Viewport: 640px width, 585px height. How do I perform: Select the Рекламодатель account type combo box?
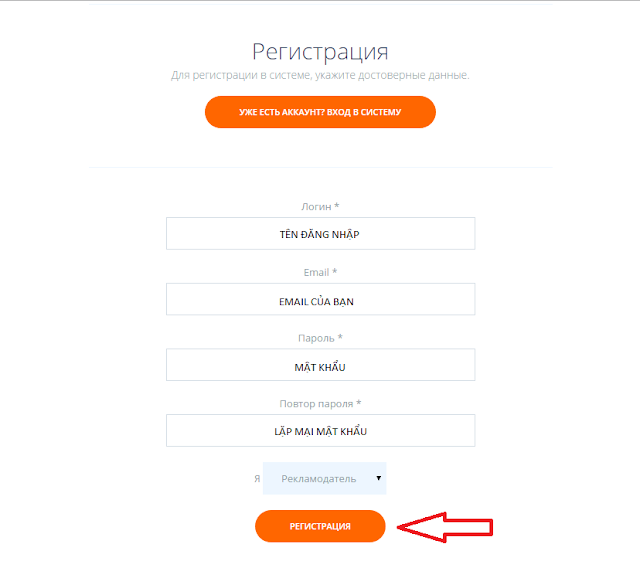pos(324,478)
